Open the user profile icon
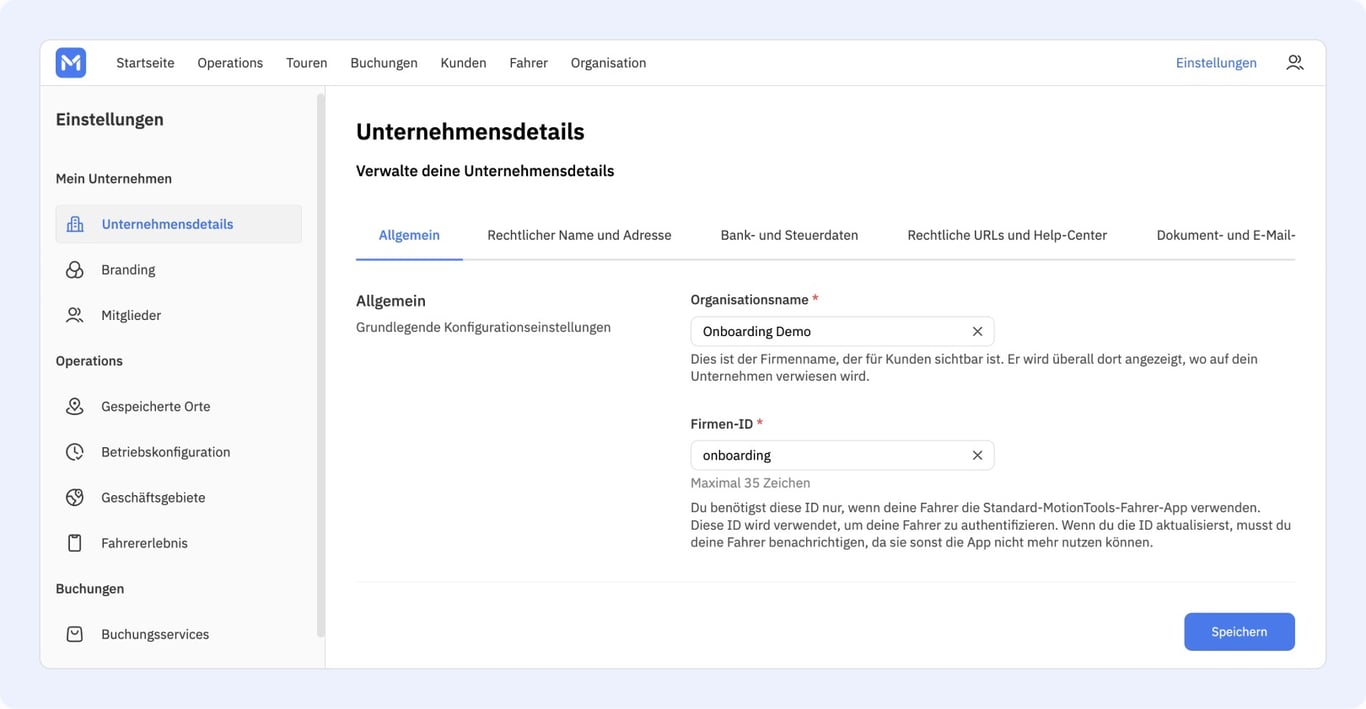Image resolution: width=1366 pixels, height=709 pixels. coord(1295,62)
